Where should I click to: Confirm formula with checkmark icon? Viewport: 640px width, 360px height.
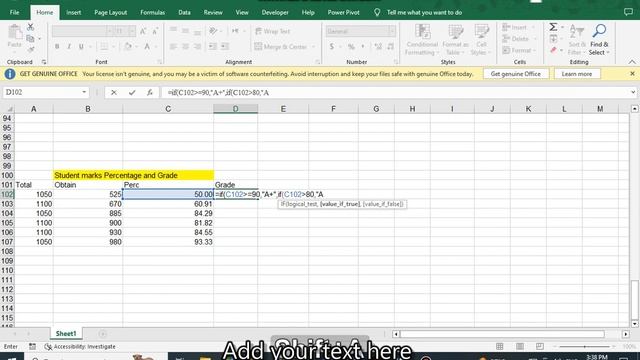(132, 93)
